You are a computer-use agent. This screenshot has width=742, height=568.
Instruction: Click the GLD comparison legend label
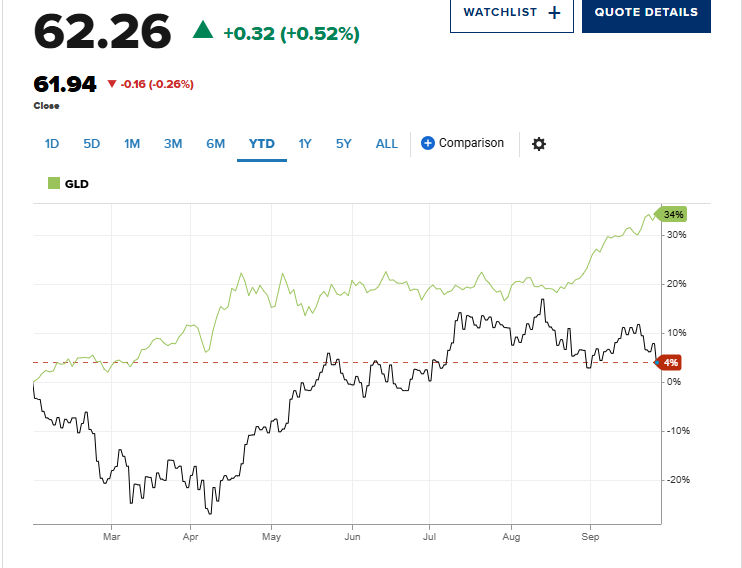77,183
